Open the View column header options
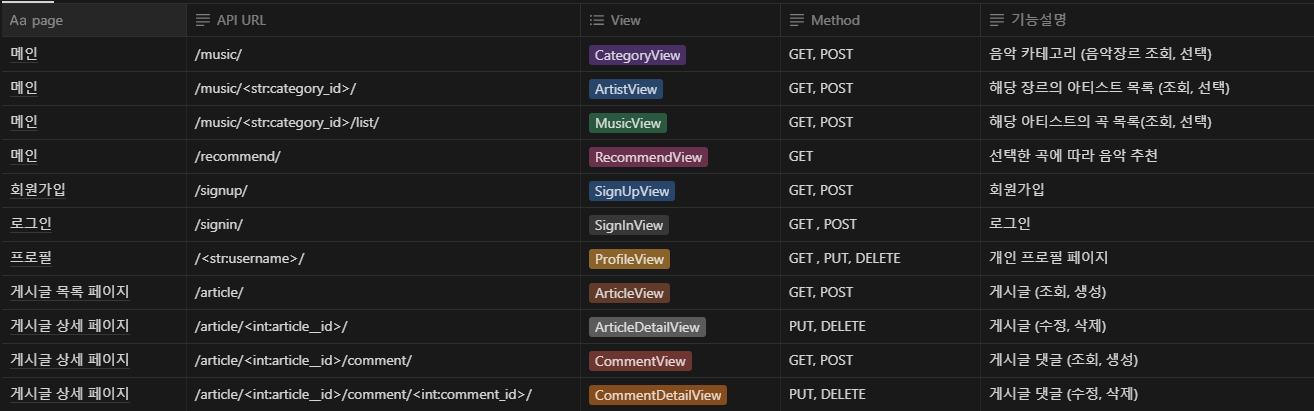Viewport: 1314px width, 411px height. click(x=680, y=20)
